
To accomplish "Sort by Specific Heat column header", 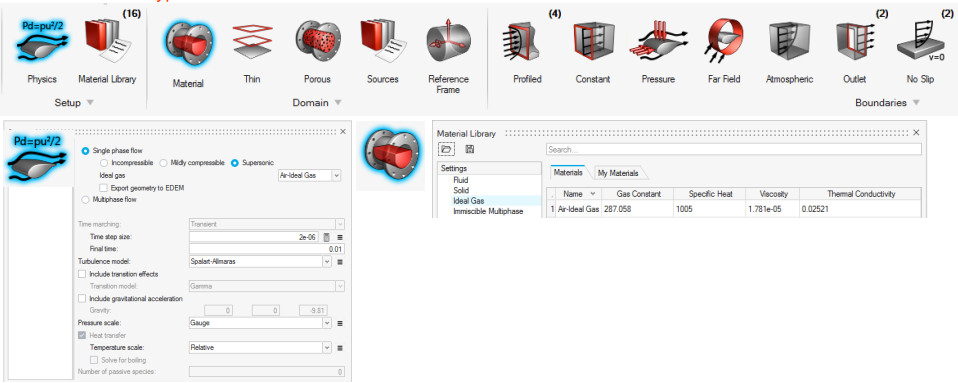I will point(709,194).
